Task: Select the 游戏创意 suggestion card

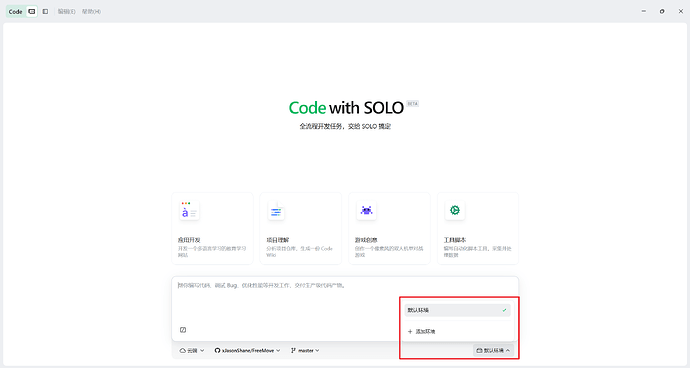Action: click(x=389, y=228)
